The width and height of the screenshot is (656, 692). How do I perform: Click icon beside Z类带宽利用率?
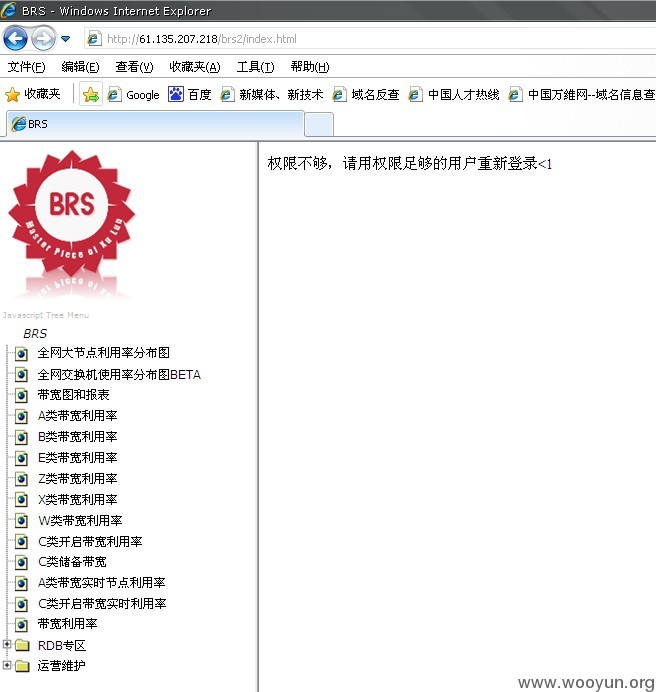(x=21, y=479)
